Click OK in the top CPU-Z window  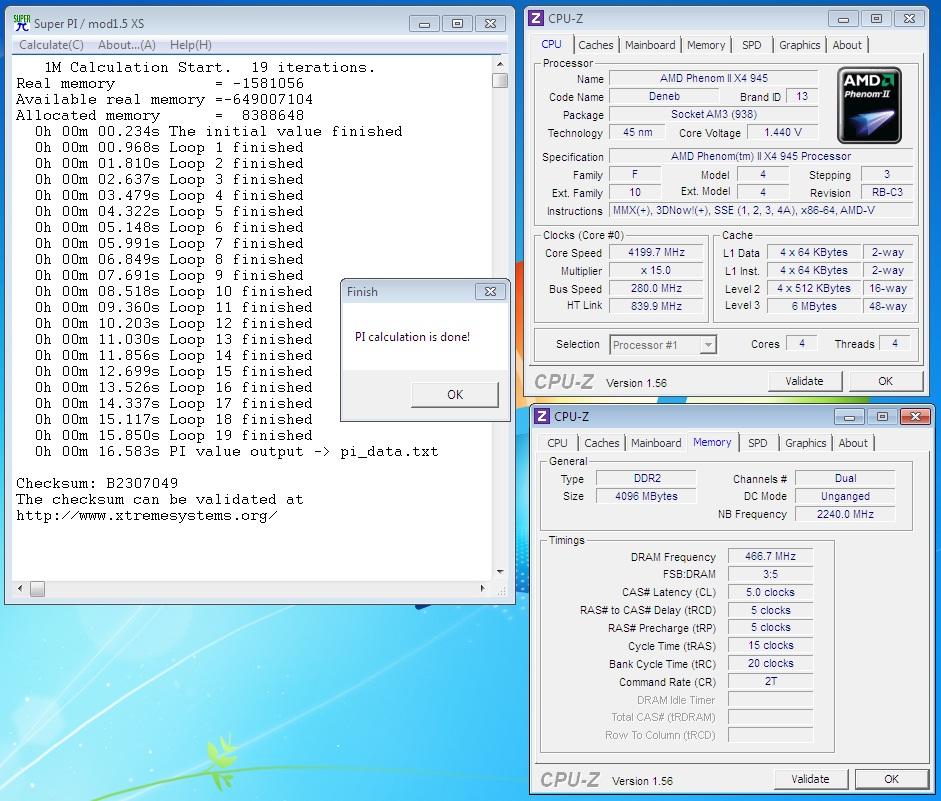[885, 381]
